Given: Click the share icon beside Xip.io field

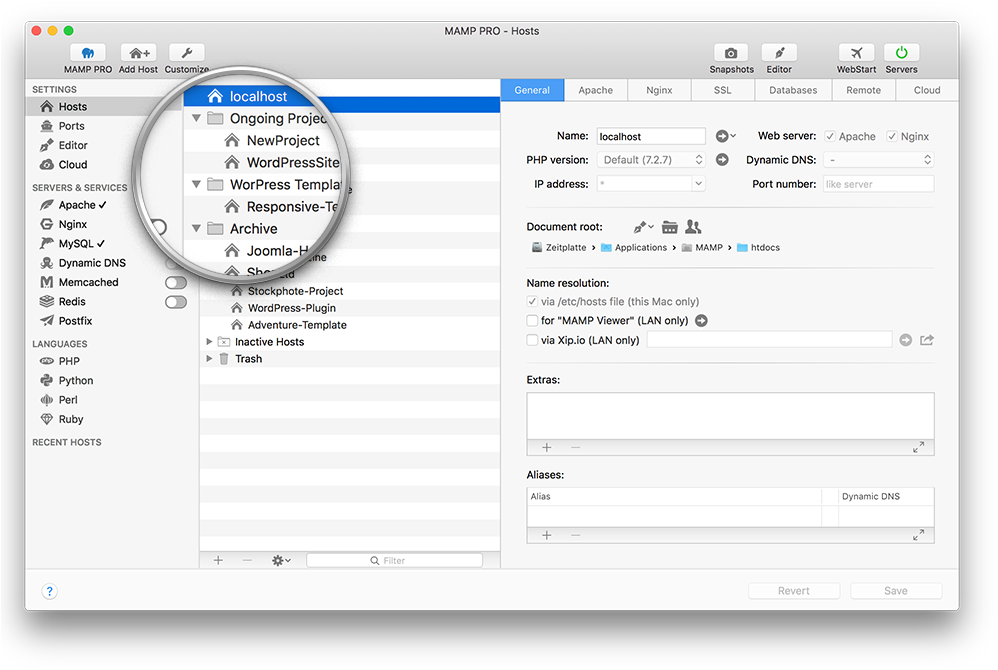Looking at the screenshot, I should click(927, 340).
